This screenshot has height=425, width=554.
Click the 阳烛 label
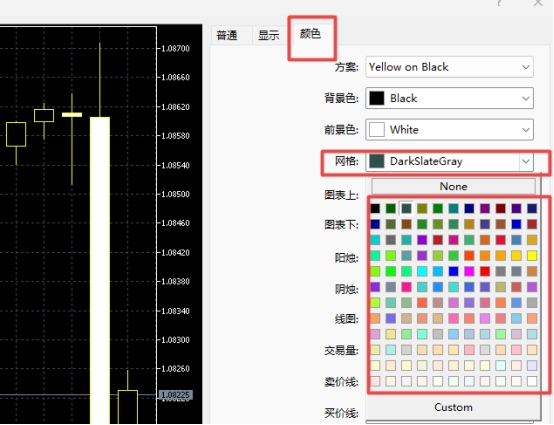347,258
